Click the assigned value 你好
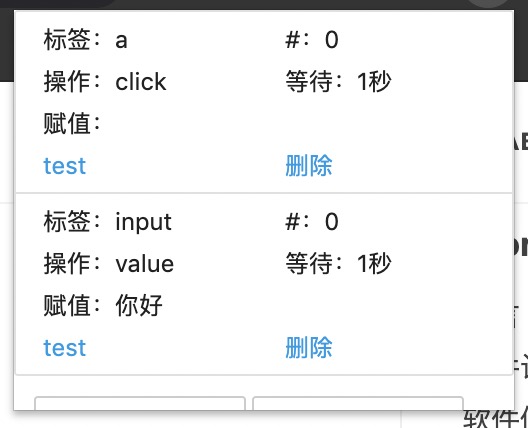Viewport: 528px width, 428px height. [139, 305]
